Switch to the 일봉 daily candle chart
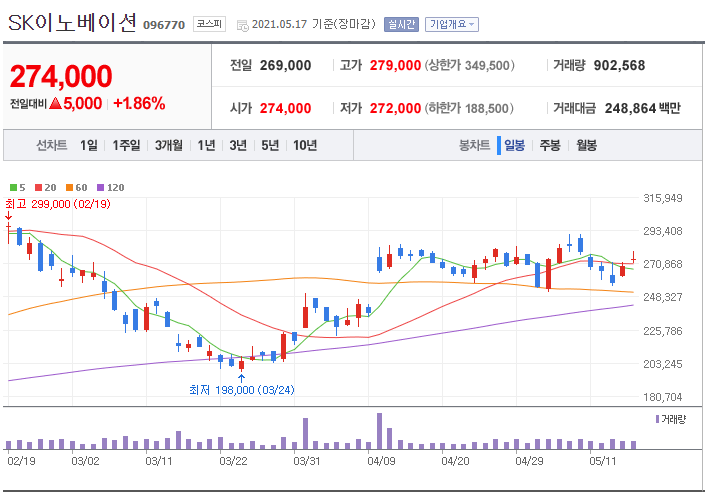 click(x=514, y=145)
